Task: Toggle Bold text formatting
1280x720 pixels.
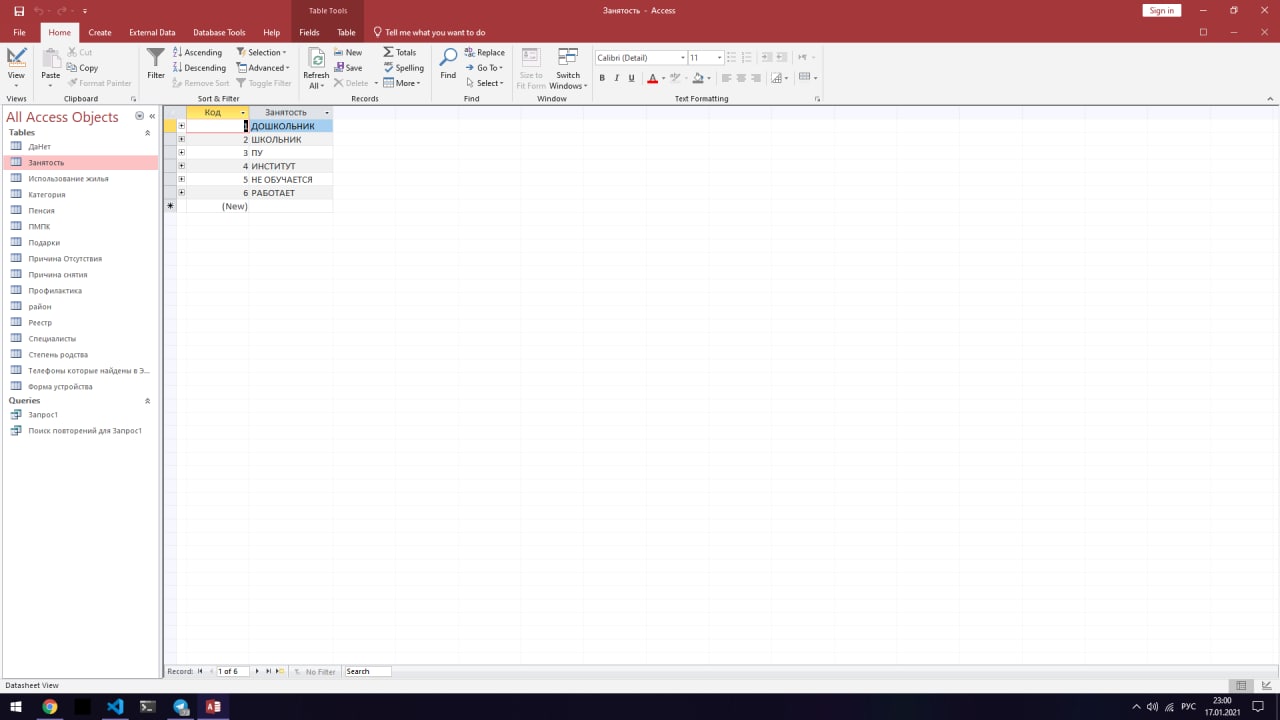Action: [x=602, y=78]
